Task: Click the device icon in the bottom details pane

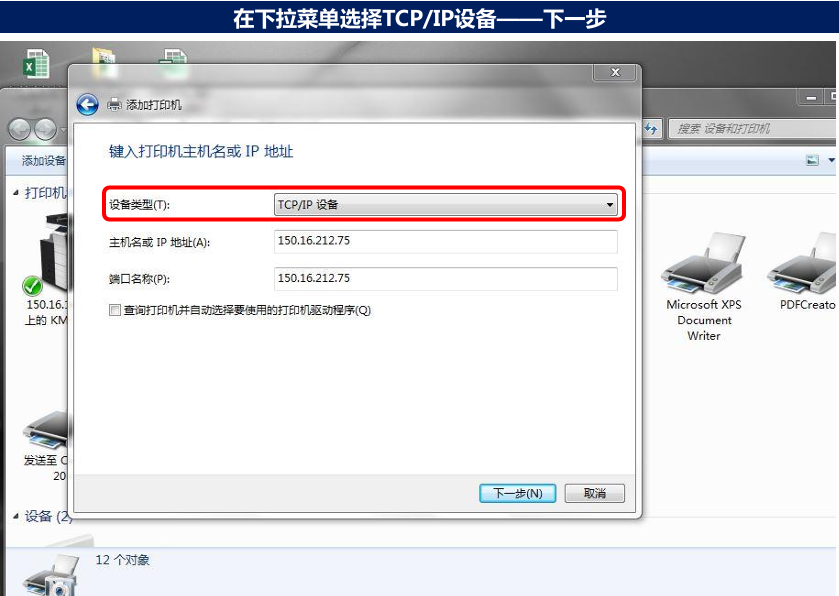Action: (52, 577)
